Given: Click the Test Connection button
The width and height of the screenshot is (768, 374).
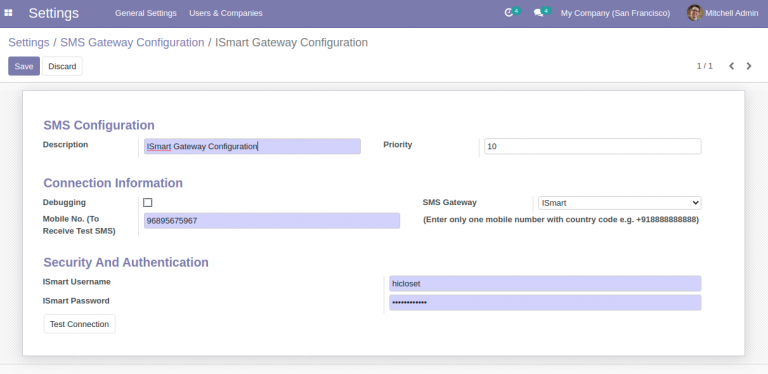Looking at the screenshot, I should pyautogui.click(x=79, y=324).
